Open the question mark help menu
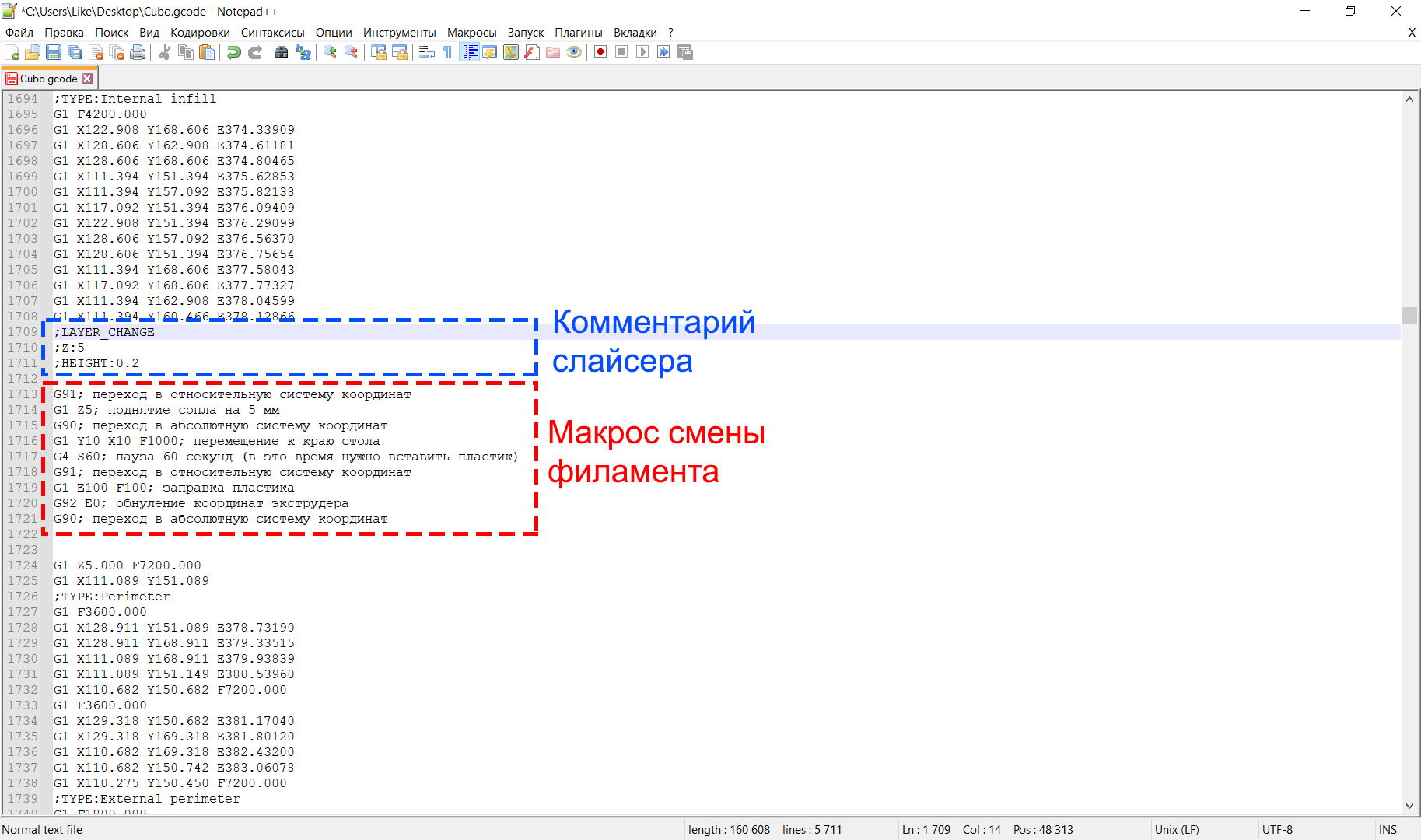 670,33
